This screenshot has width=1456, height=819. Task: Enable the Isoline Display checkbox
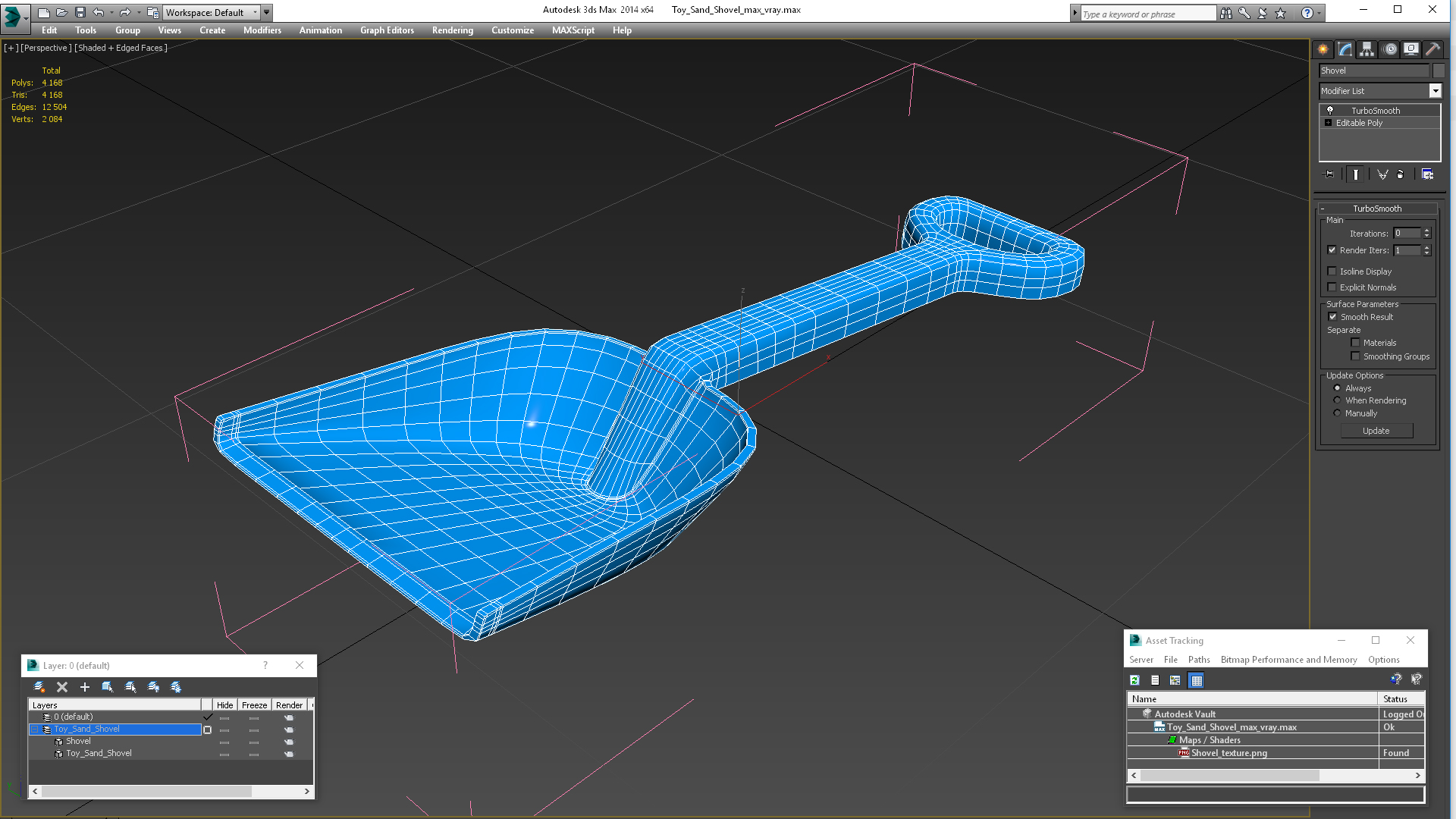1332,271
